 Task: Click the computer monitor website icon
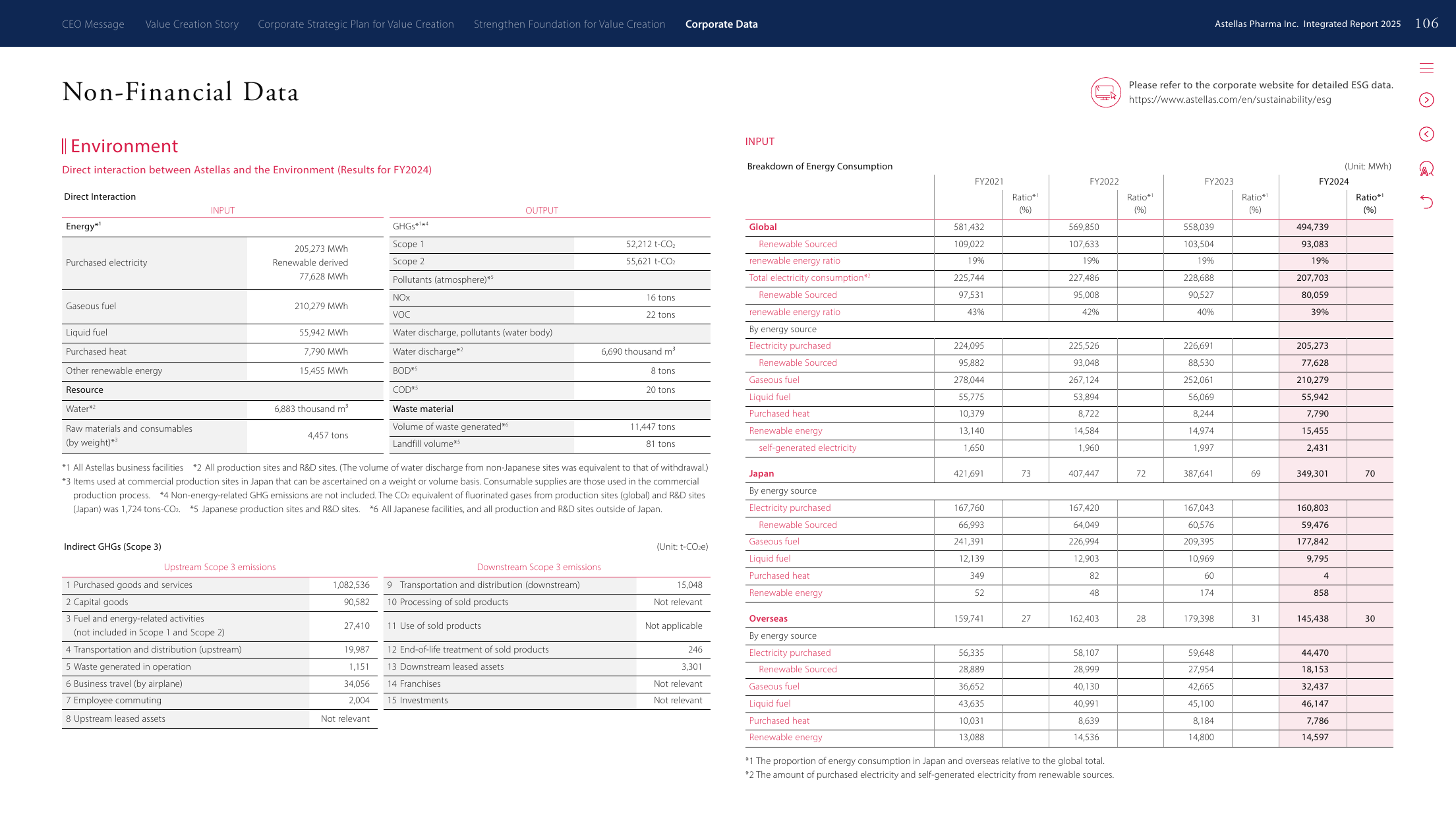pyautogui.click(x=1105, y=92)
